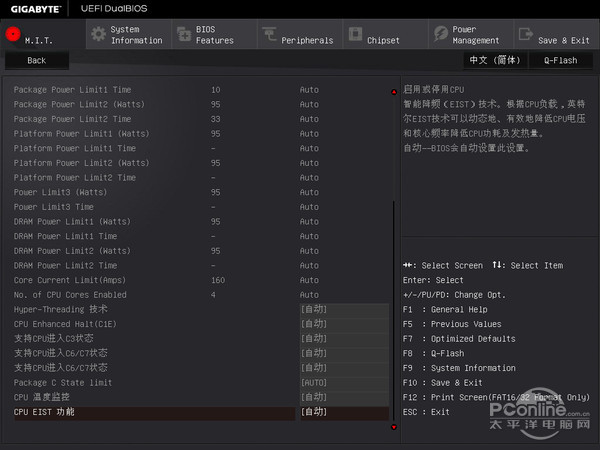The height and width of the screenshot is (450, 600).
Task: Open the Chipset tab
Action: click(386, 34)
